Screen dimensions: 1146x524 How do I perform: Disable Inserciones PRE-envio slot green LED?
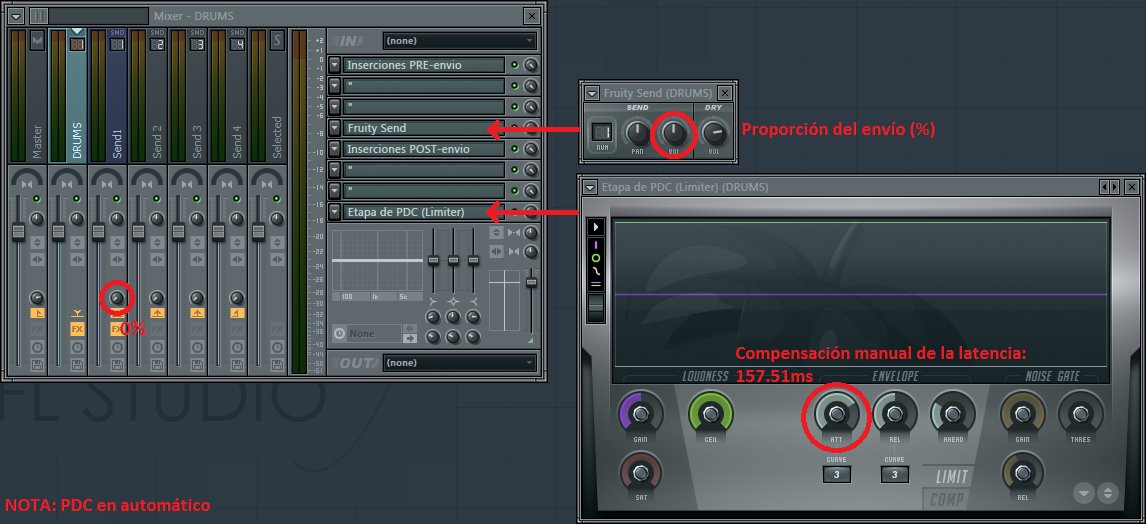coord(515,65)
